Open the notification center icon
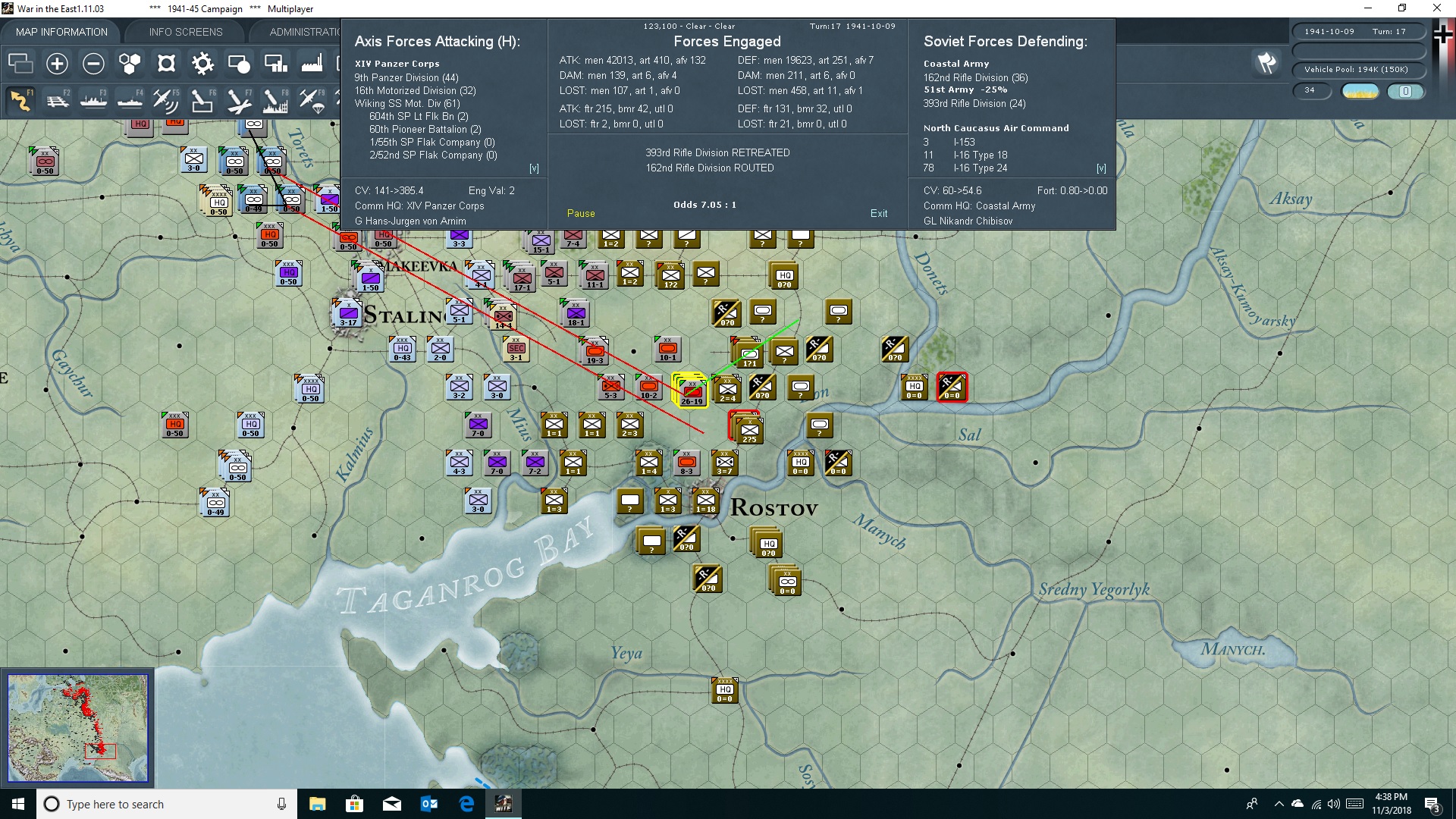This screenshot has height=819, width=1456. [1432, 804]
